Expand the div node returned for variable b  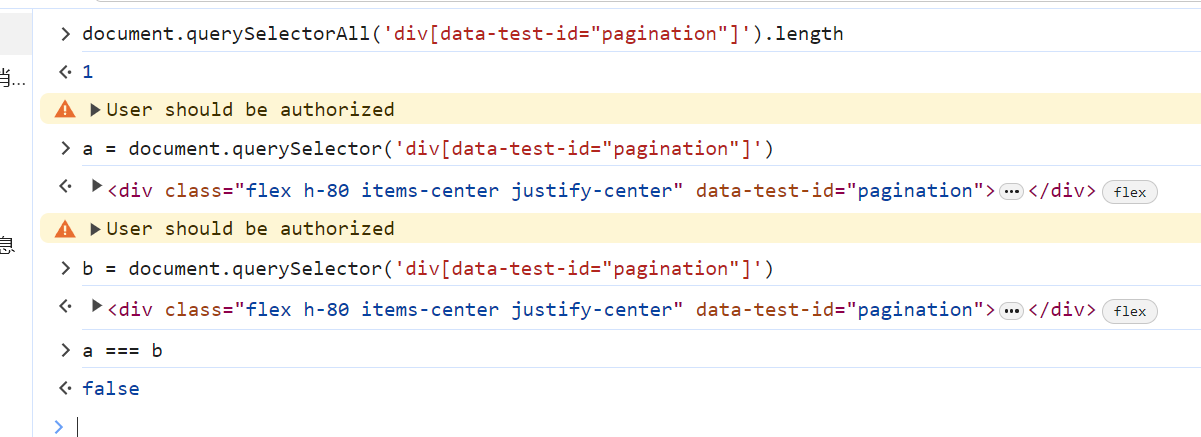[x=97, y=306]
